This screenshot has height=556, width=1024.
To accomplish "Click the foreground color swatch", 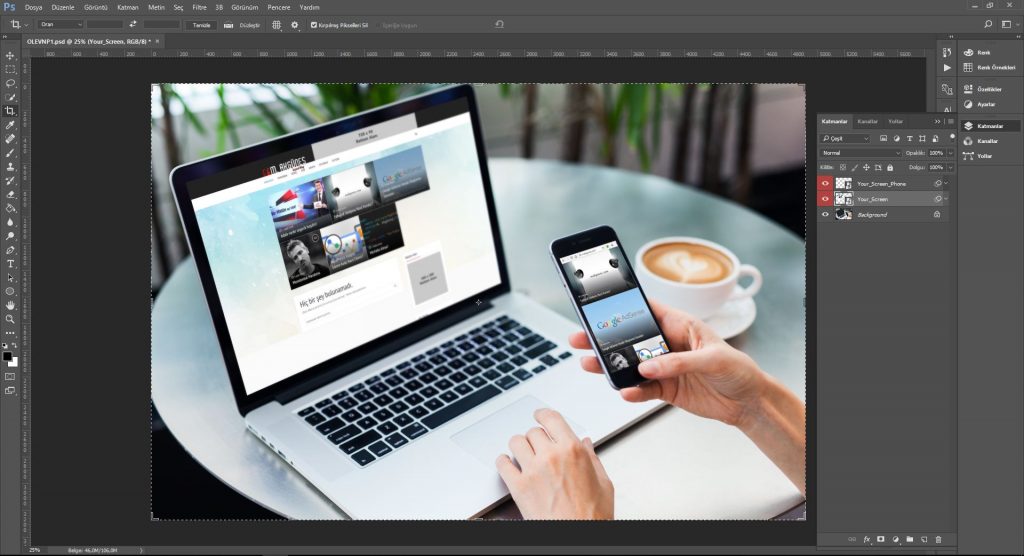I will 7,355.
